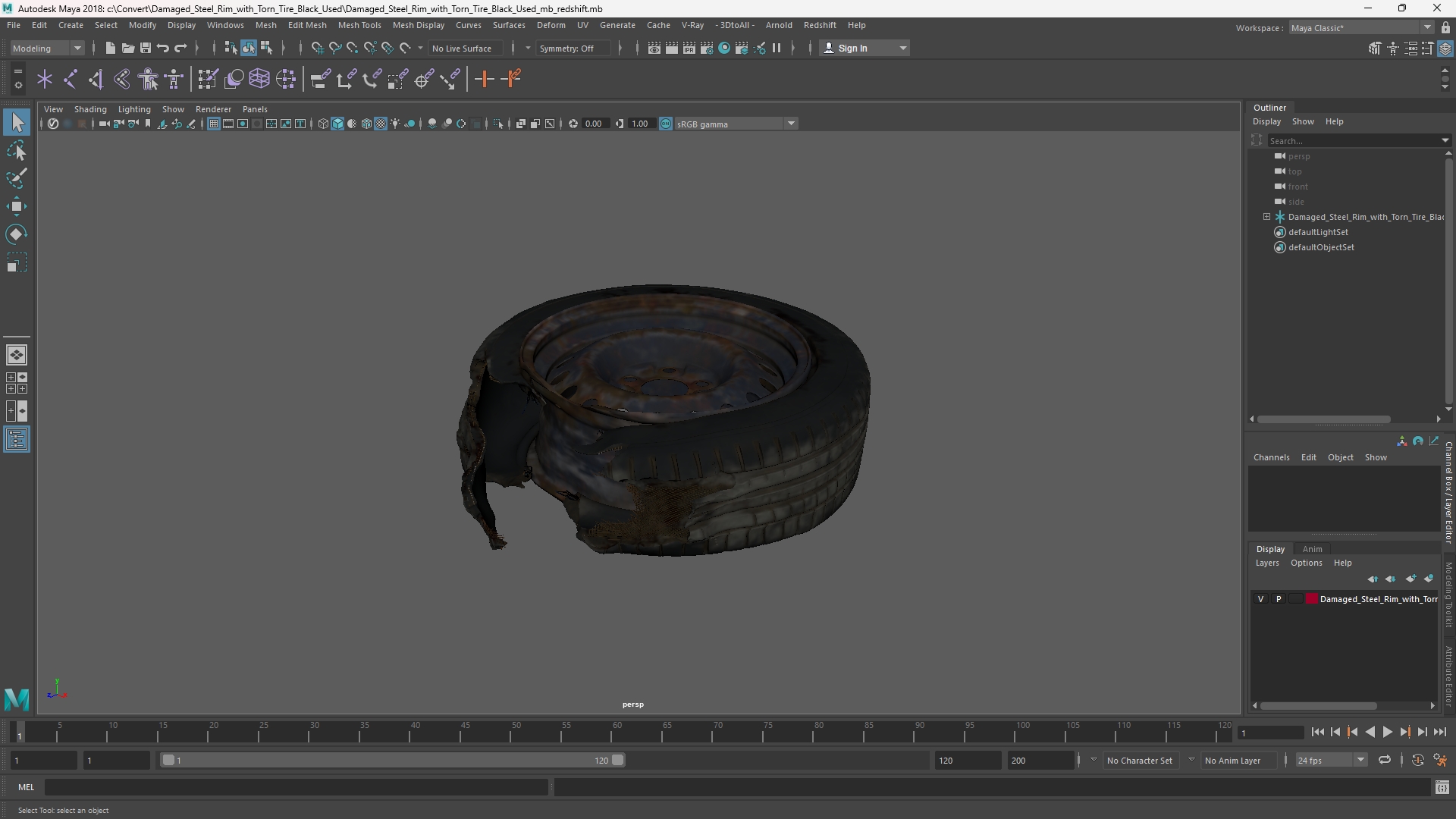Switch to single perspective view layout
This screenshot has height=819, width=1456.
point(17,354)
